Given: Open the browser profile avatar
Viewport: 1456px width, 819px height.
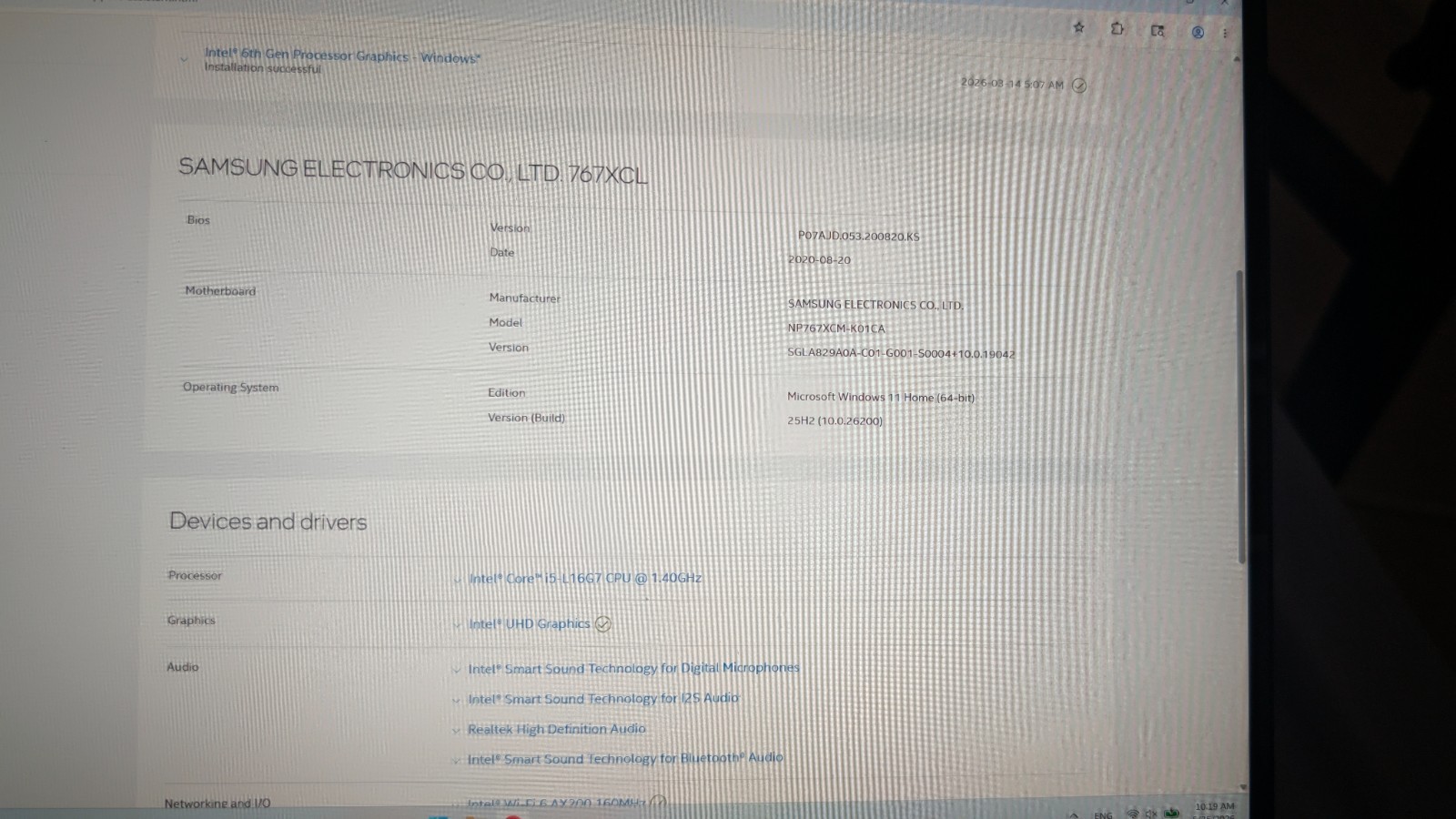Looking at the screenshot, I should click(x=1198, y=32).
